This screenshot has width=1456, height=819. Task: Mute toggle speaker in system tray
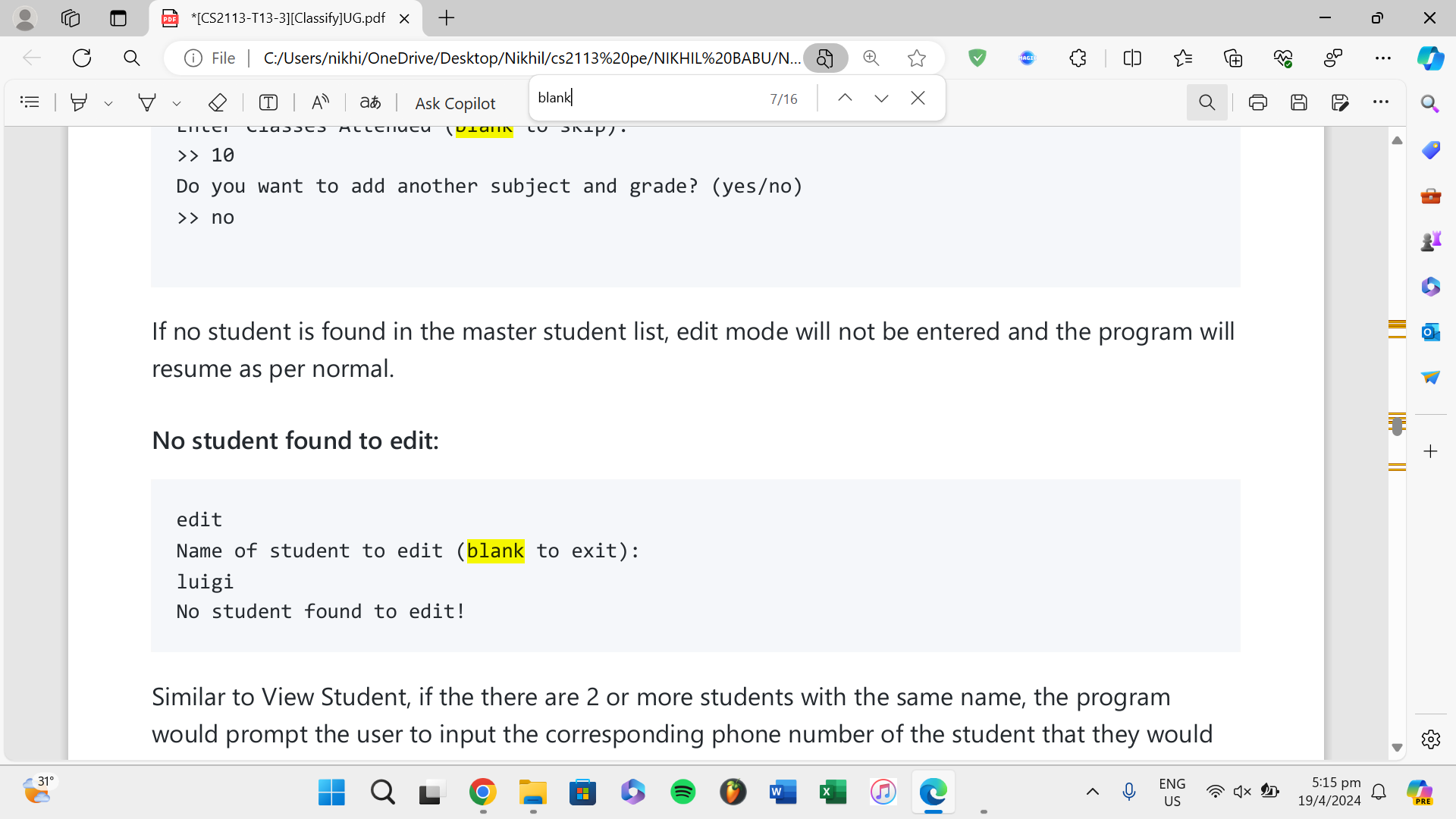pyautogui.click(x=1241, y=792)
